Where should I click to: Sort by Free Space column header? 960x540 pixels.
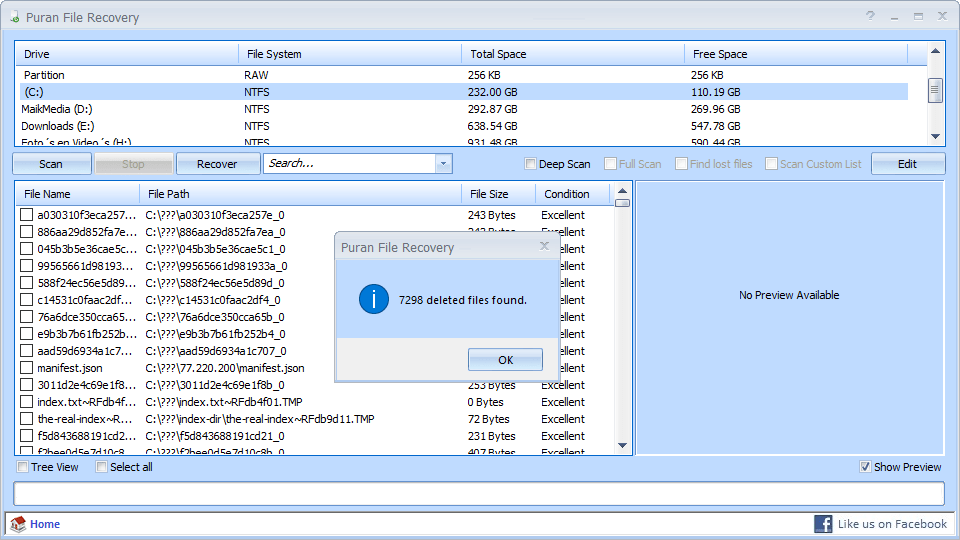pyautogui.click(x=795, y=54)
